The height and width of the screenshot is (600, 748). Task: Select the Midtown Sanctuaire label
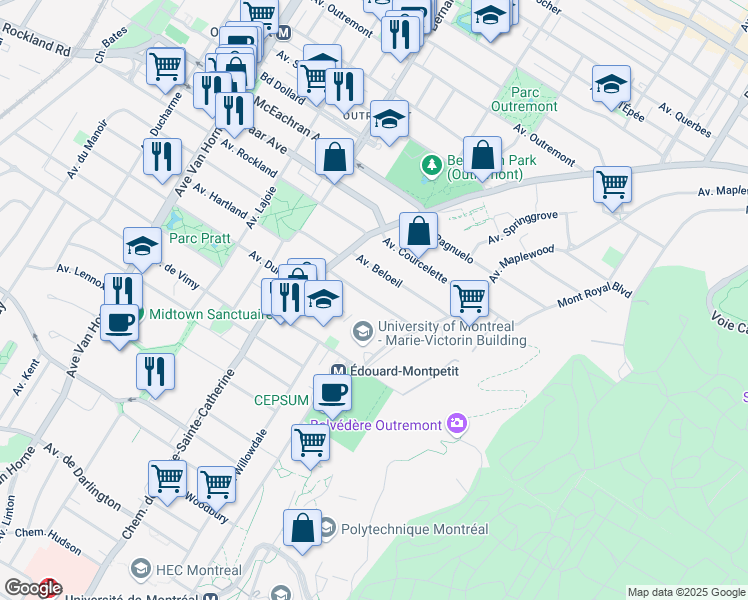211,314
